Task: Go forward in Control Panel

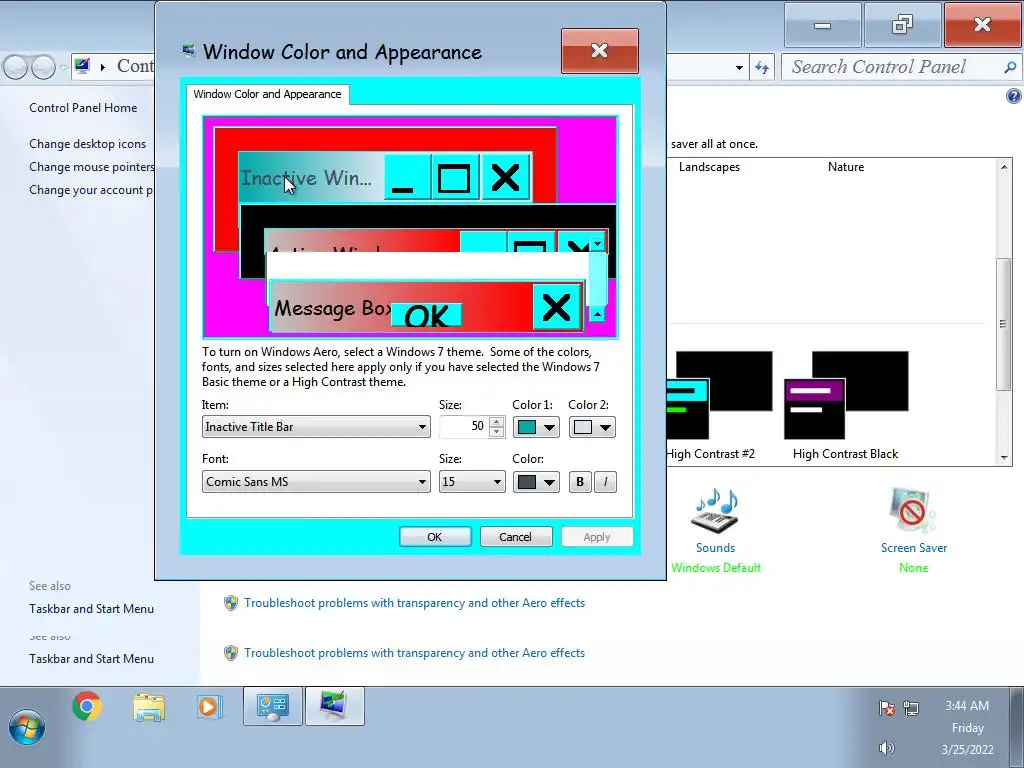Action: (43, 67)
